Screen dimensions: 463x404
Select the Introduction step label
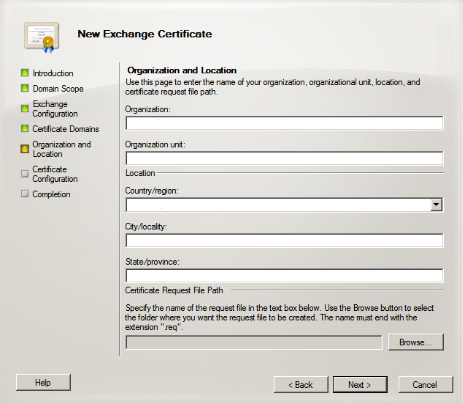click(x=53, y=73)
